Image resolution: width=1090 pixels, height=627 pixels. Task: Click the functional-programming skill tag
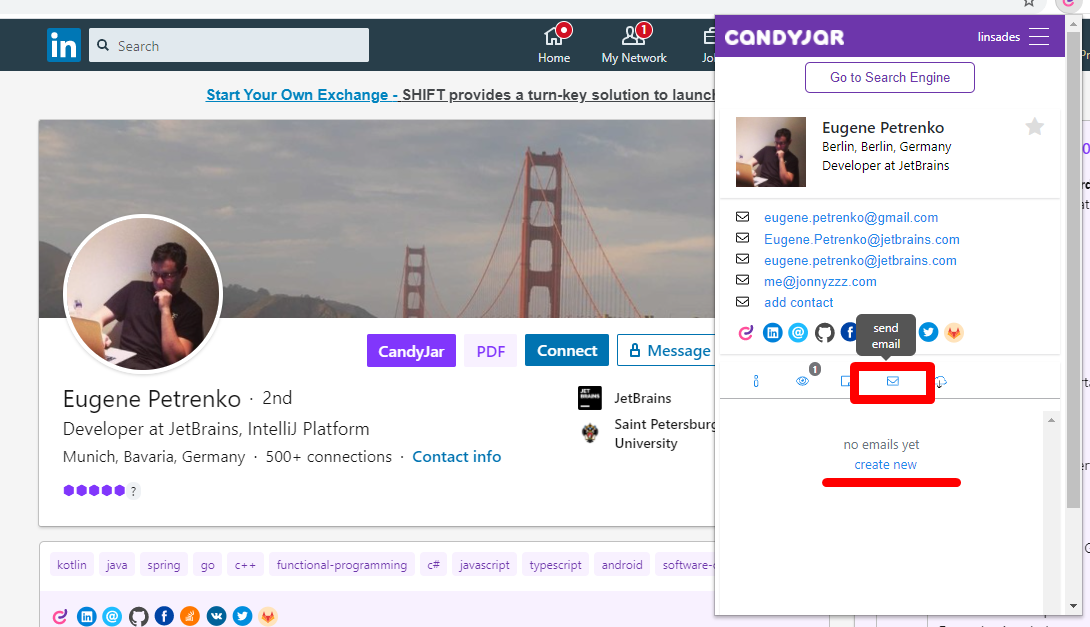click(x=341, y=565)
